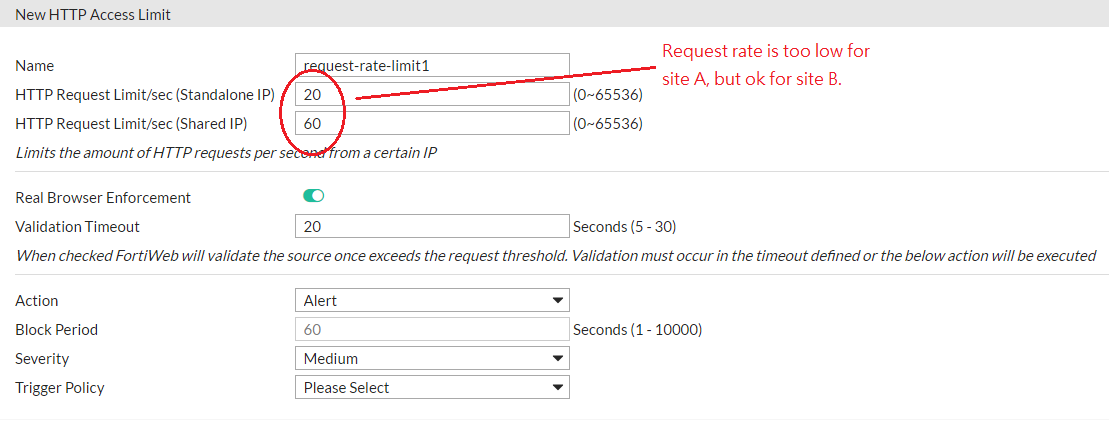Select the Shared IP request limit field
Screen dimensions: 1109x422
[432, 124]
